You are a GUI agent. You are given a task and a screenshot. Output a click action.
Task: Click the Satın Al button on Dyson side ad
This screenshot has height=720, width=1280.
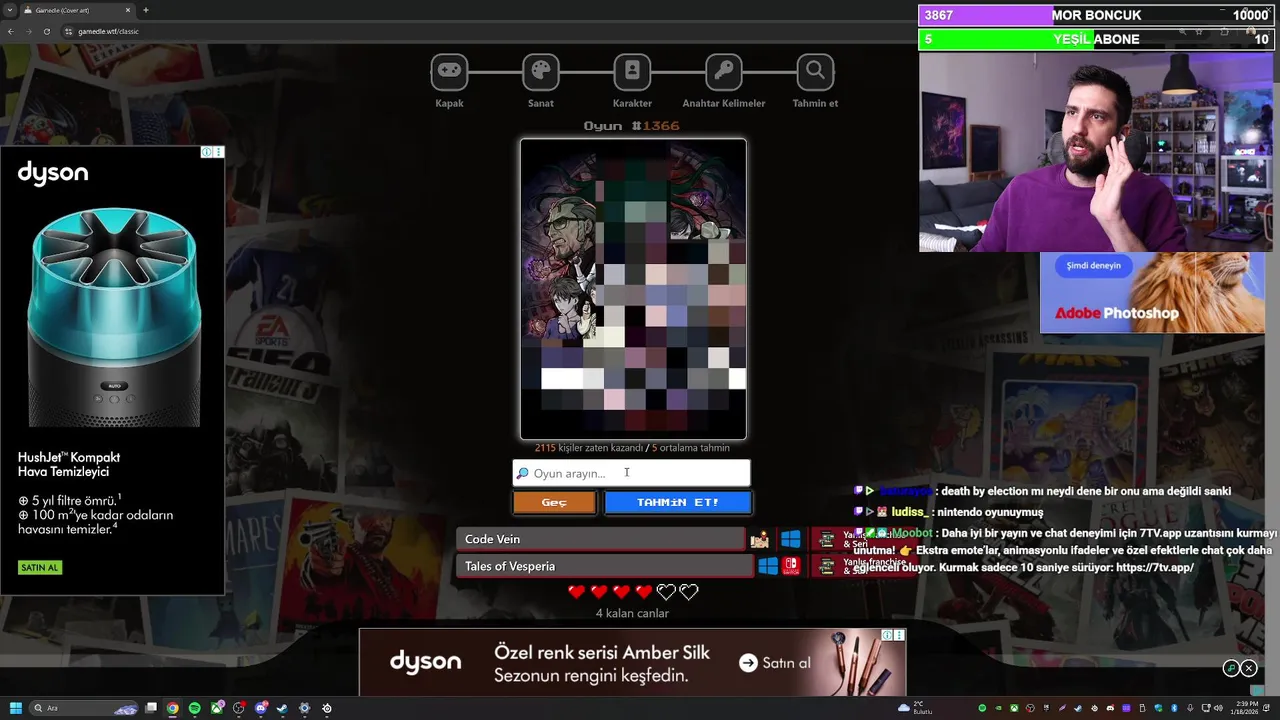click(40, 567)
